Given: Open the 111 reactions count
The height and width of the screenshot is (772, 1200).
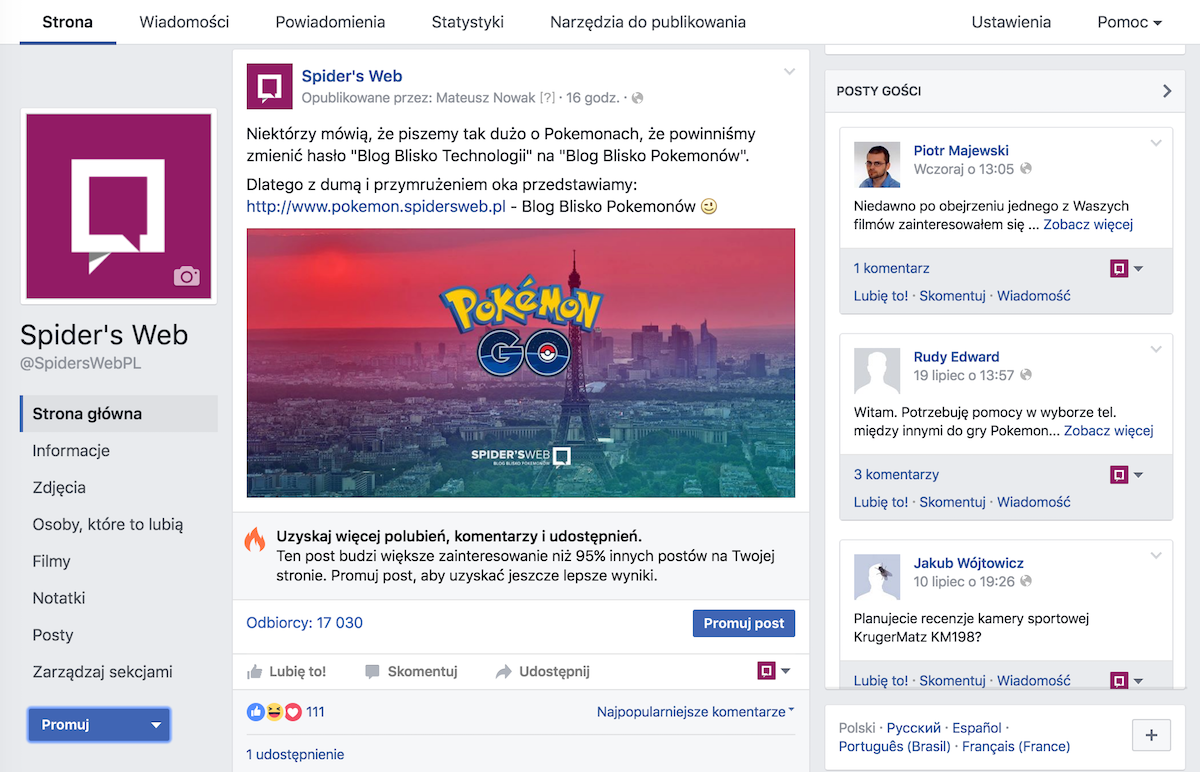Looking at the screenshot, I should click(x=316, y=712).
